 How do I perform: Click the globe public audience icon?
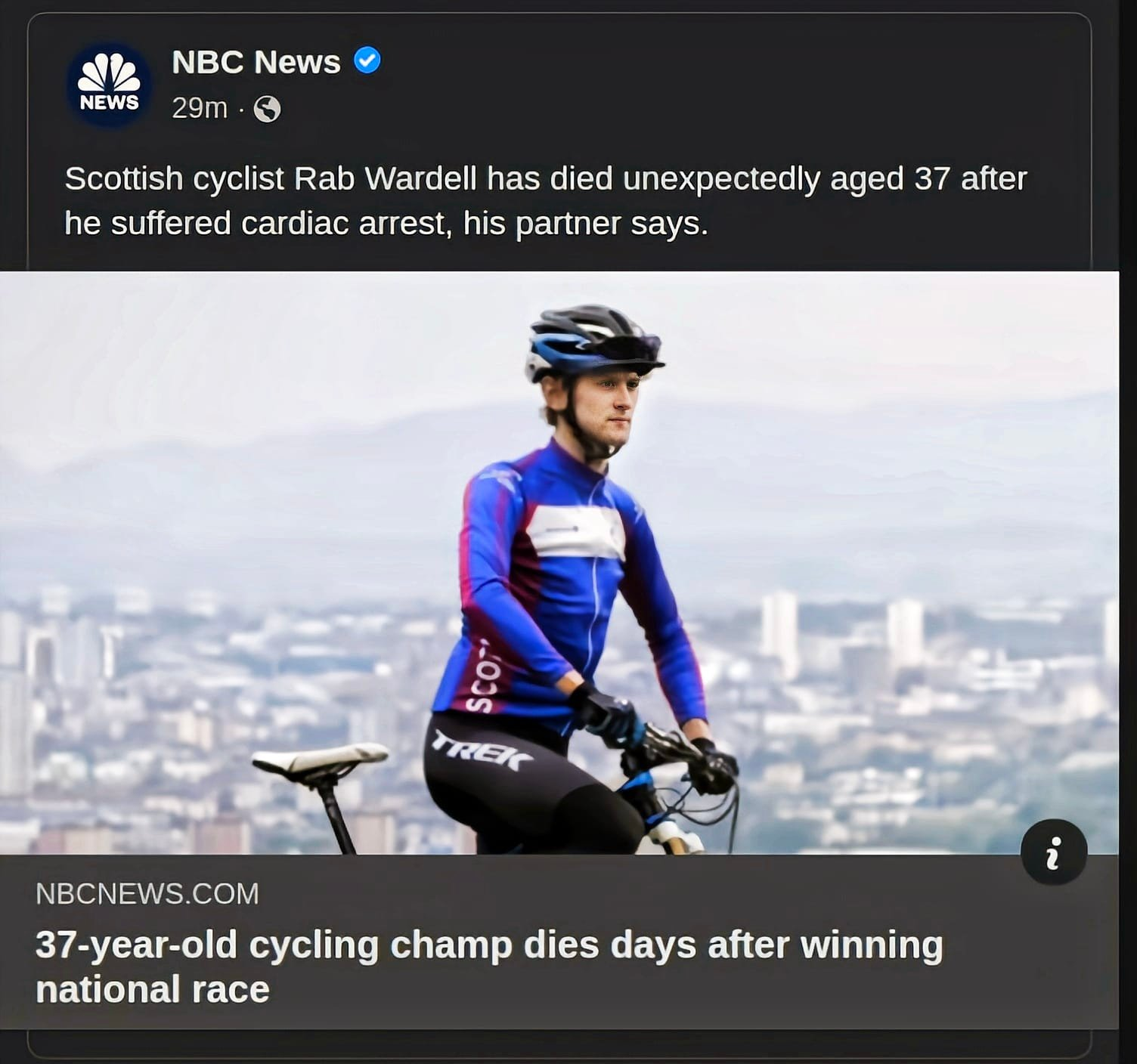point(267,110)
